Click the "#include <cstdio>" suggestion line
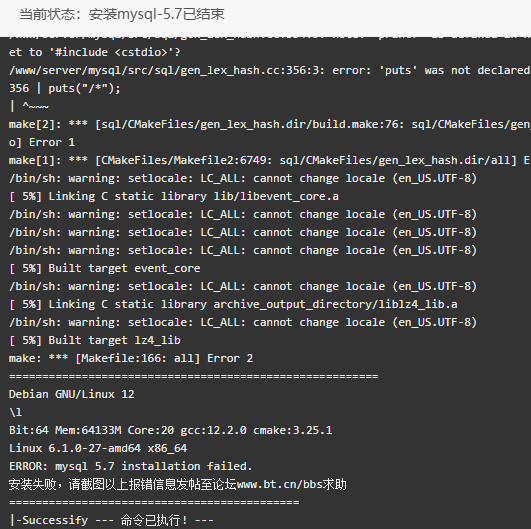 94,52
